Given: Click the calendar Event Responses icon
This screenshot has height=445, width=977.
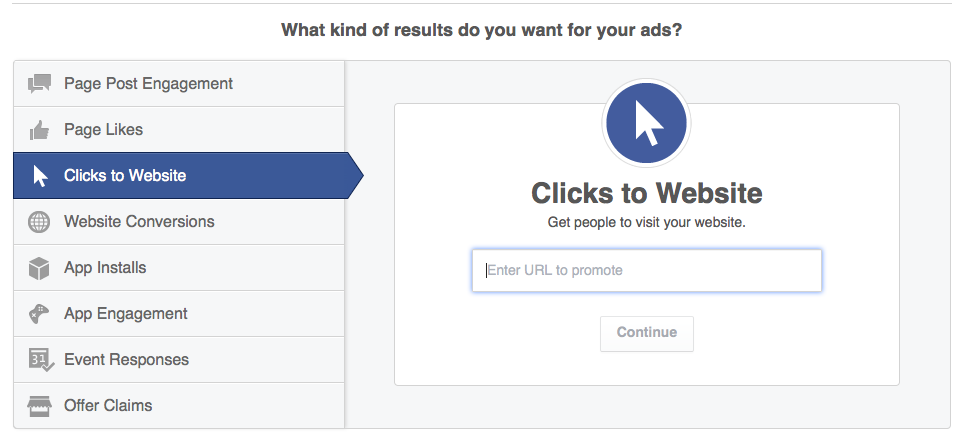Looking at the screenshot, I should point(41,360).
